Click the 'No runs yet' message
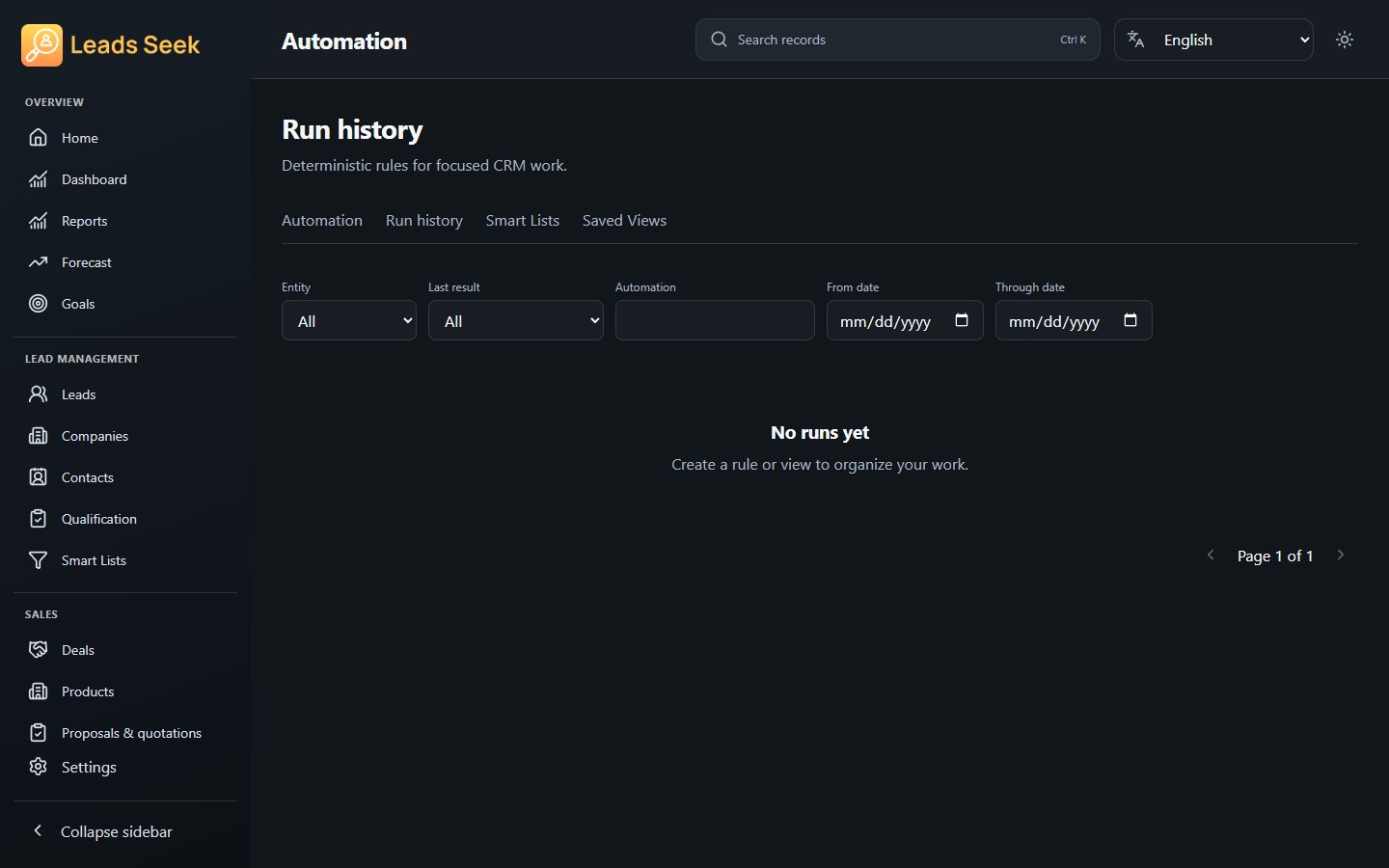 pos(820,433)
